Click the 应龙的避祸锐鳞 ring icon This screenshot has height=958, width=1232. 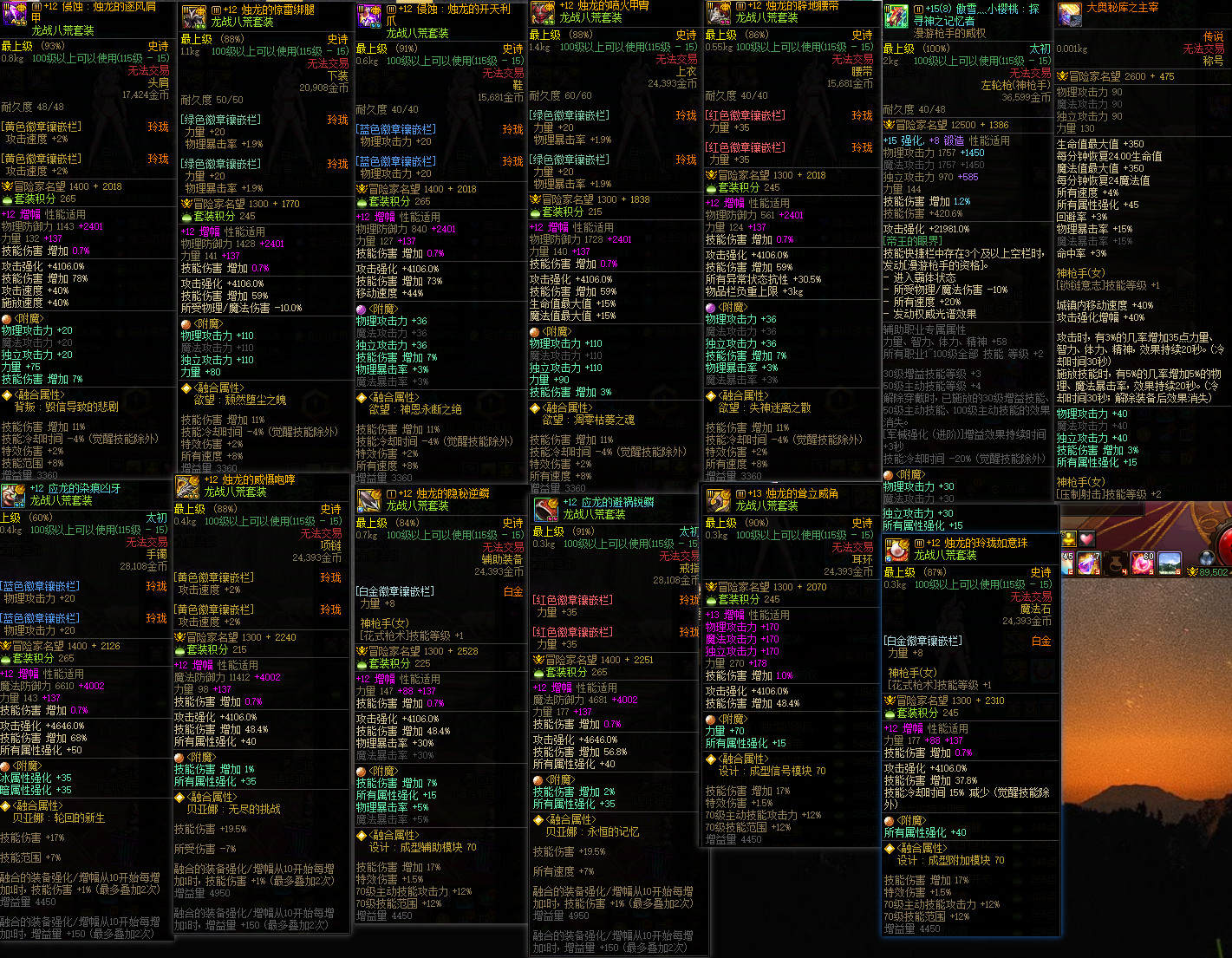pyautogui.click(x=545, y=509)
